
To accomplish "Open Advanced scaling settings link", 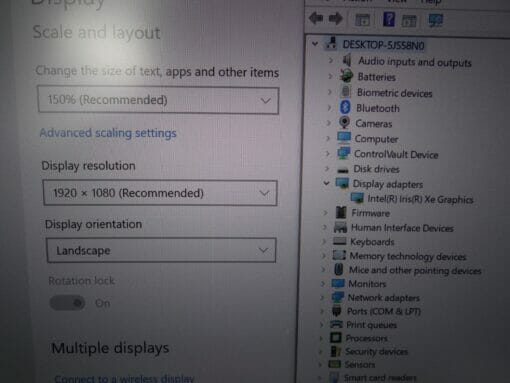I will (108, 133).
